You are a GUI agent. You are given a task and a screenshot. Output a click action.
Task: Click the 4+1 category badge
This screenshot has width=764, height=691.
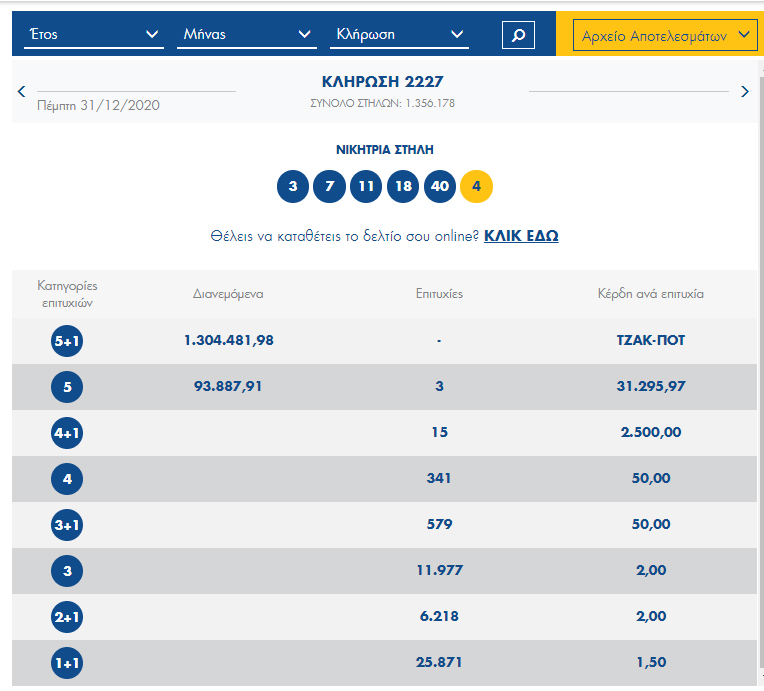(x=67, y=433)
